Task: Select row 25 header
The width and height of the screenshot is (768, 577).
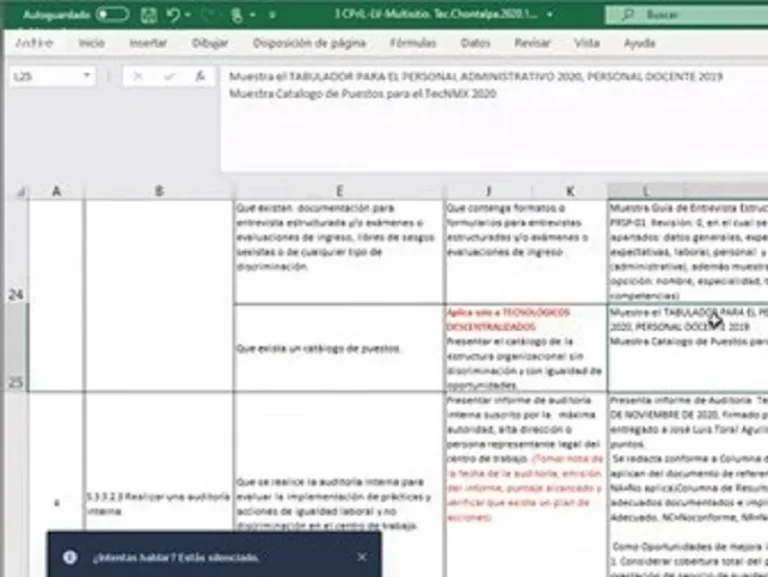Action: click(x=15, y=348)
